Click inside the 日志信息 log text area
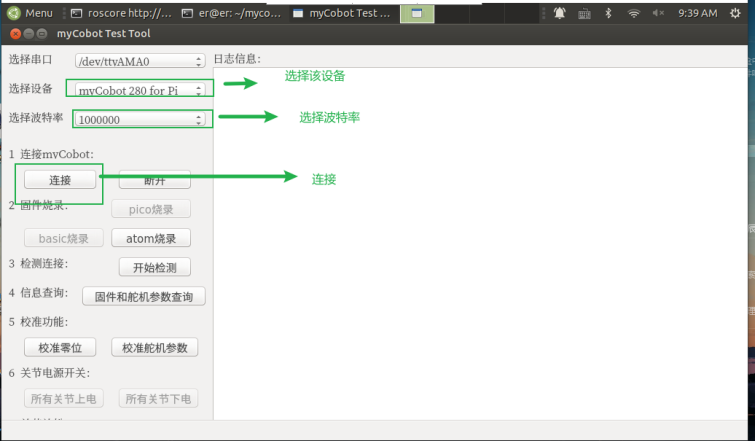The width and height of the screenshot is (755, 441). pyautogui.click(x=480, y=243)
